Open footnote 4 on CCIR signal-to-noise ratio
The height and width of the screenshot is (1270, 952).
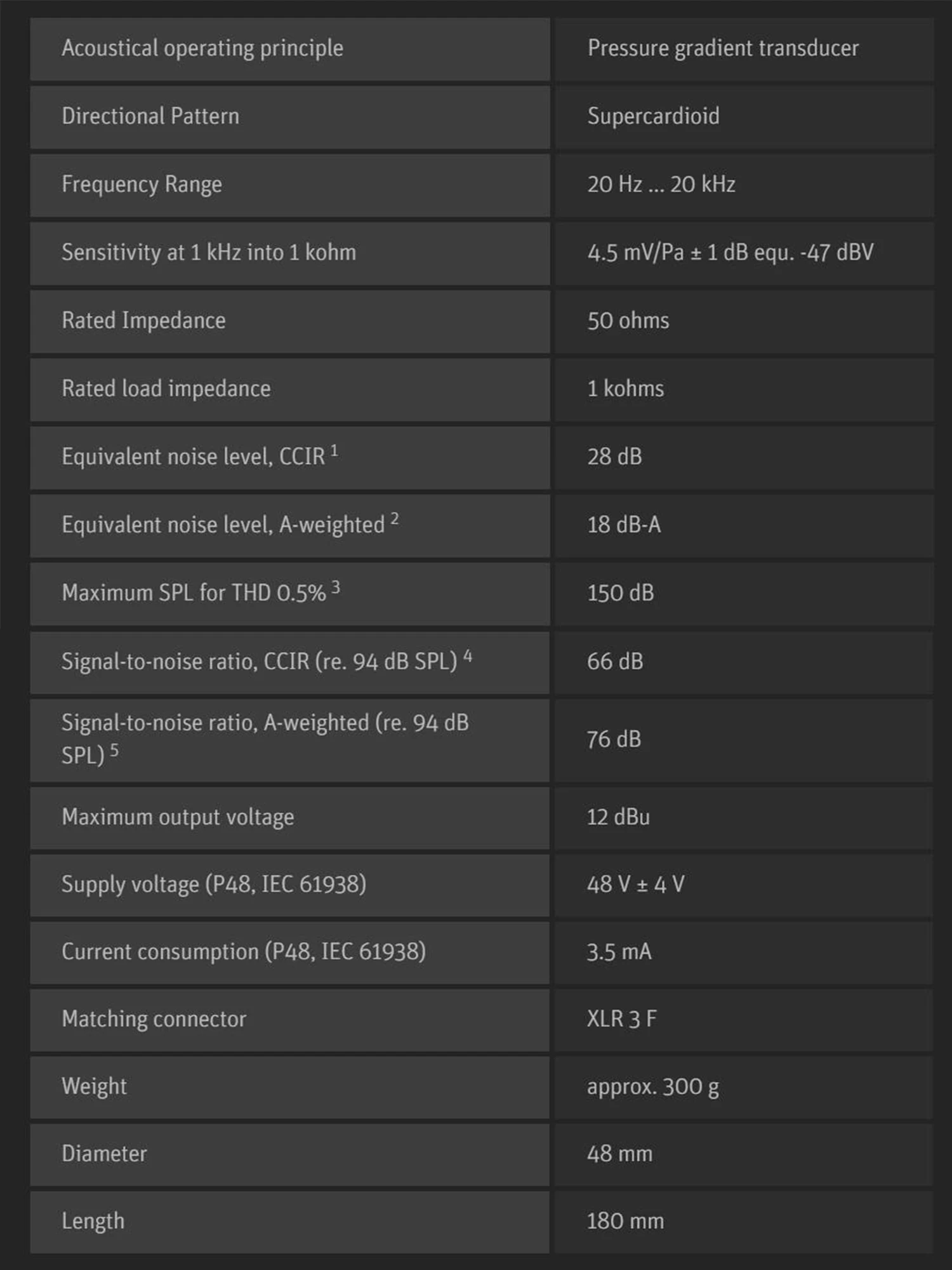[x=468, y=655]
